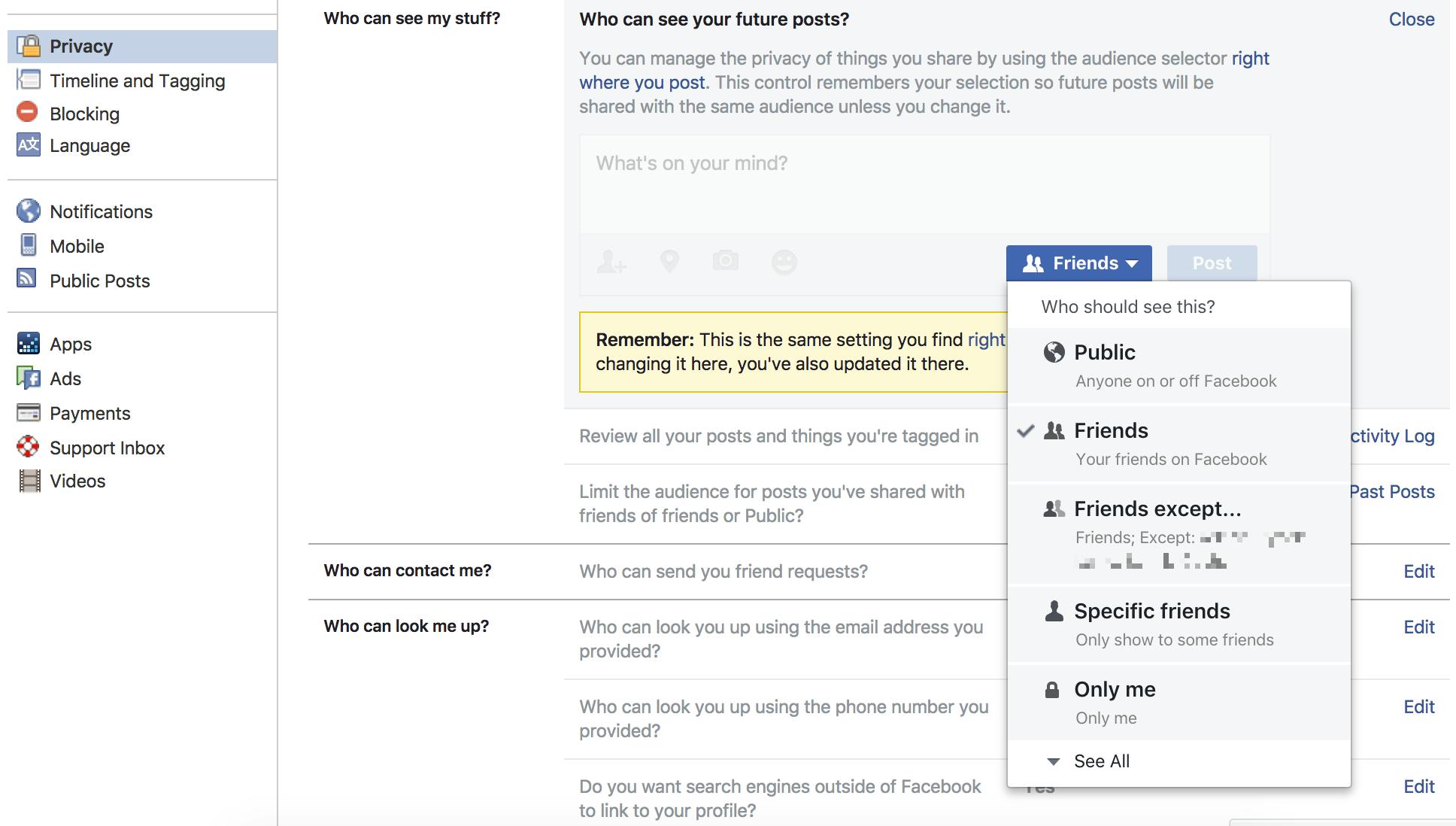1456x826 pixels.
Task: Click the Public Posts menu item
Action: pos(99,280)
